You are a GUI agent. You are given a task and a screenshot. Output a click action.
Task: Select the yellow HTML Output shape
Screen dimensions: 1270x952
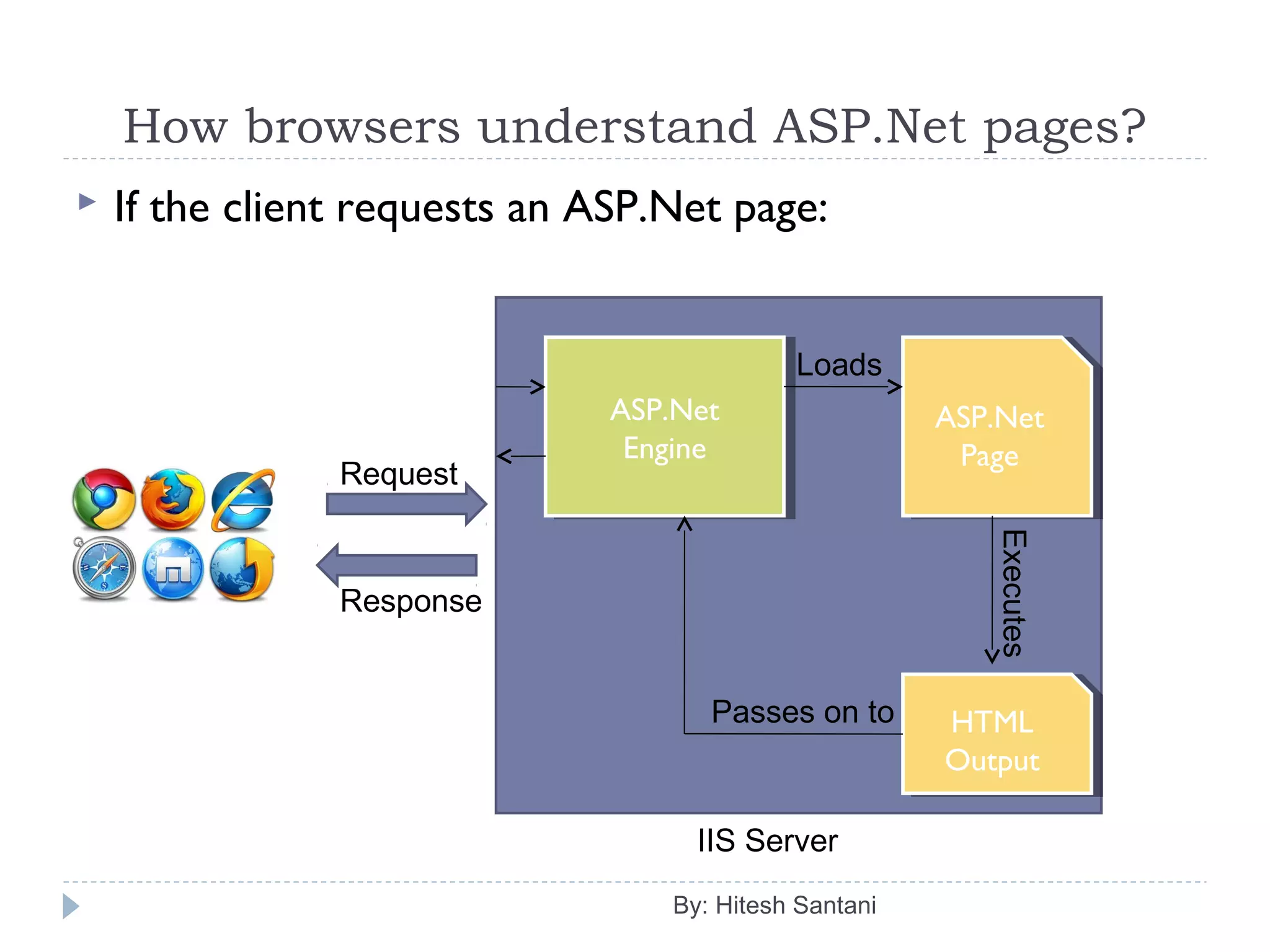click(x=996, y=734)
